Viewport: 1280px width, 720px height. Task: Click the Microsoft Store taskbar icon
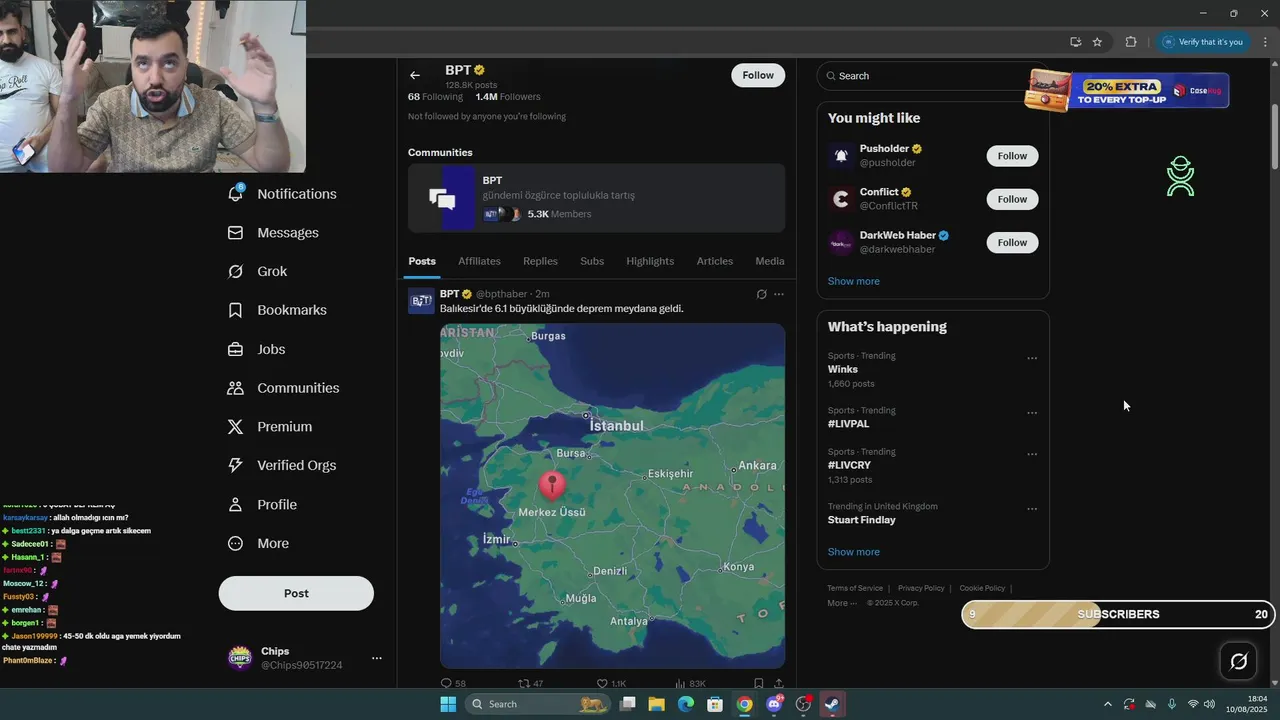coord(715,704)
